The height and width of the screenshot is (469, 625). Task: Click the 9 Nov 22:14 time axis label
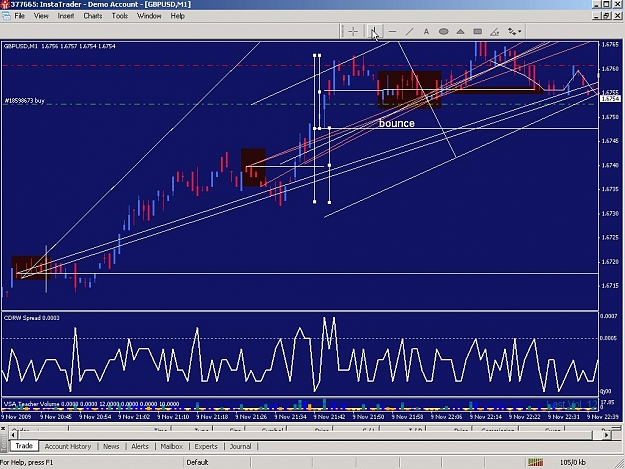click(485, 417)
